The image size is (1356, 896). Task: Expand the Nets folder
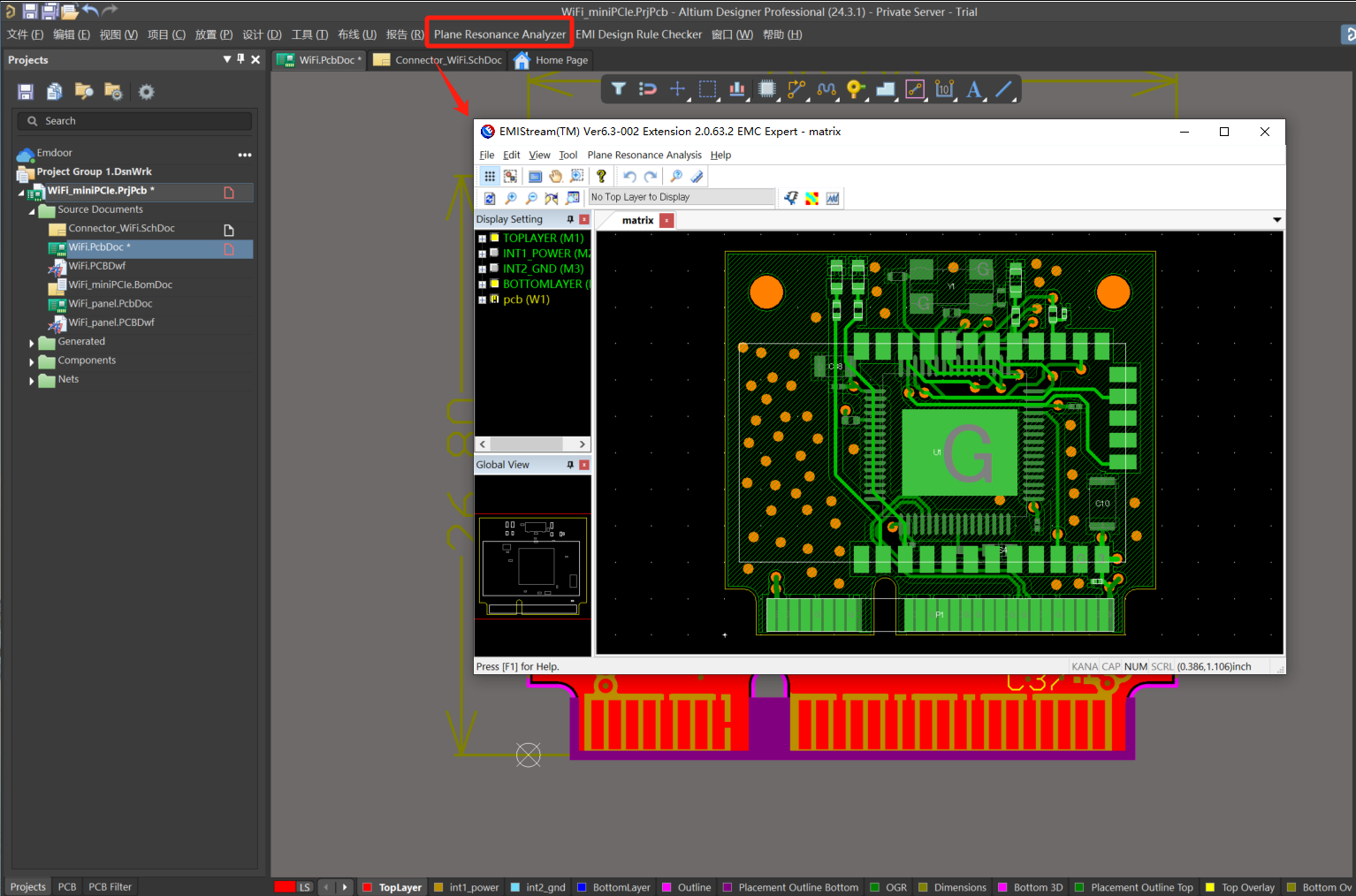(x=32, y=381)
